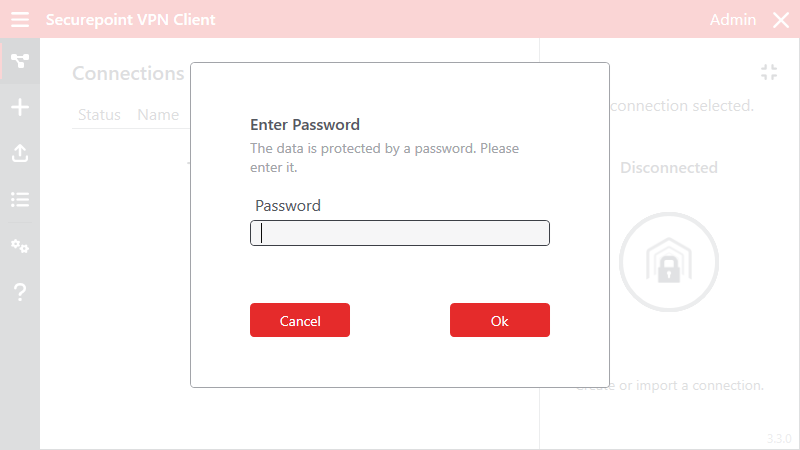Open the hamburger menu
Image resolution: width=800 pixels, height=450 pixels.
(x=20, y=20)
